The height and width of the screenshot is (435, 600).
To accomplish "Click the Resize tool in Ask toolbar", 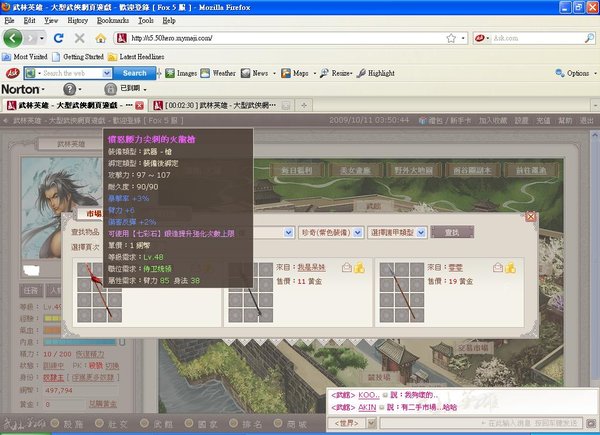I will click(336, 73).
